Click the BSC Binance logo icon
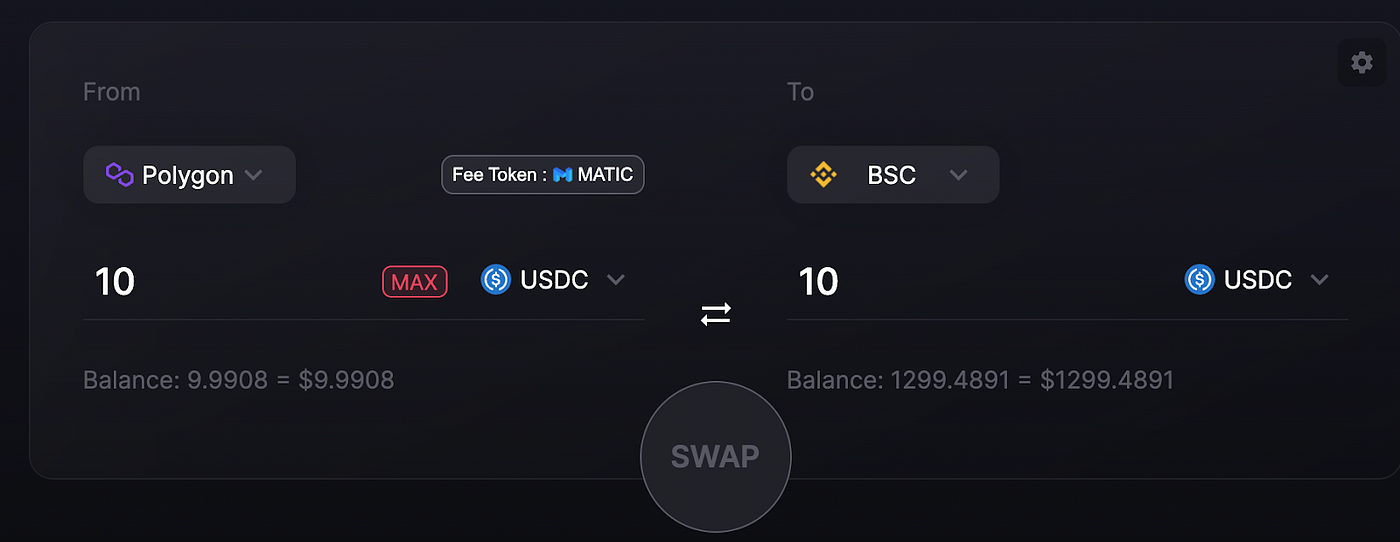1400x542 pixels. pos(823,175)
